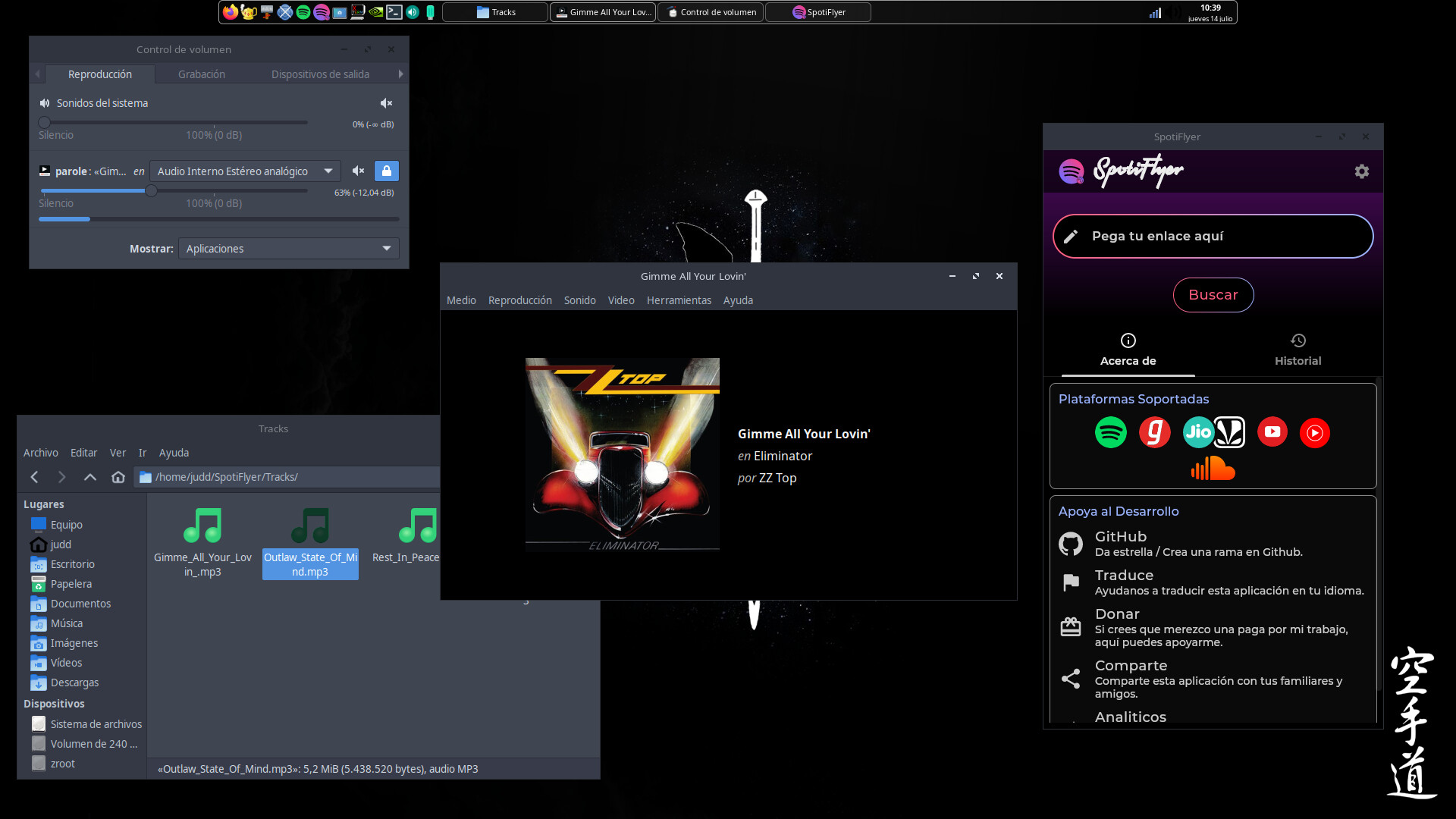Open the Ver menu in Tracks window
Image resolution: width=1456 pixels, height=819 pixels.
pyautogui.click(x=118, y=453)
